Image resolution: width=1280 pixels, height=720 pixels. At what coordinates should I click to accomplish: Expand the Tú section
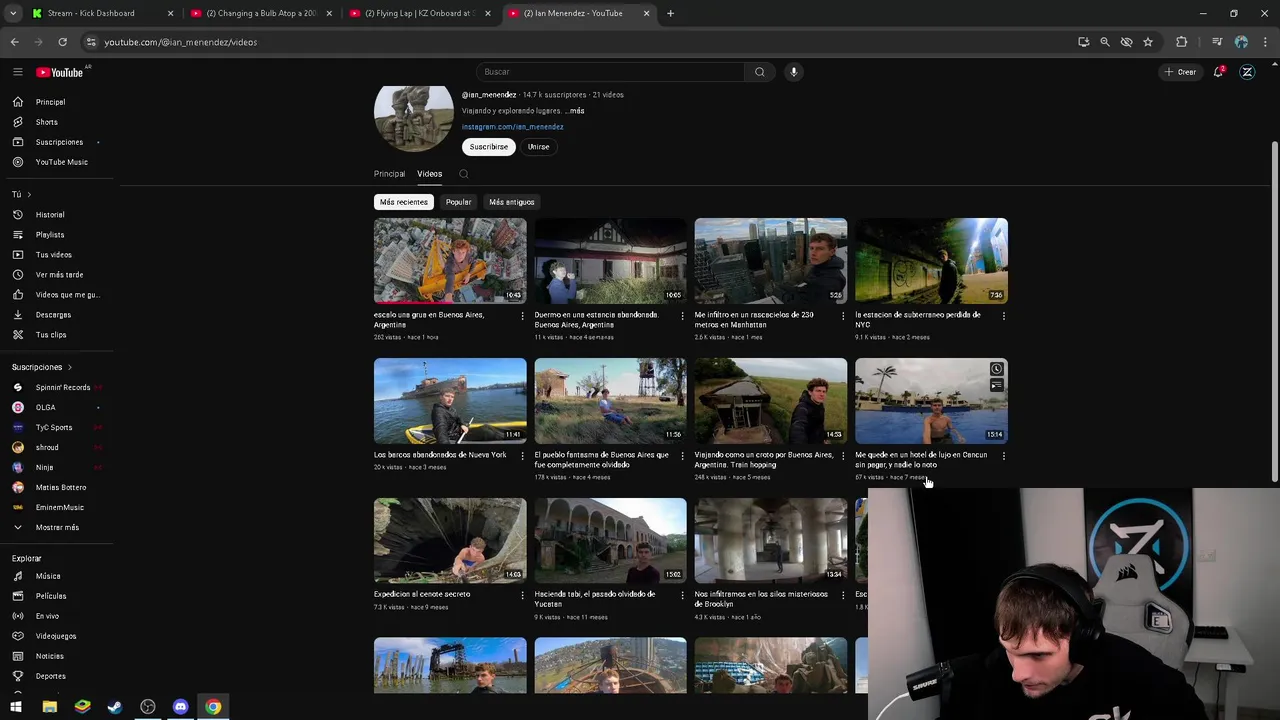tap(21, 194)
